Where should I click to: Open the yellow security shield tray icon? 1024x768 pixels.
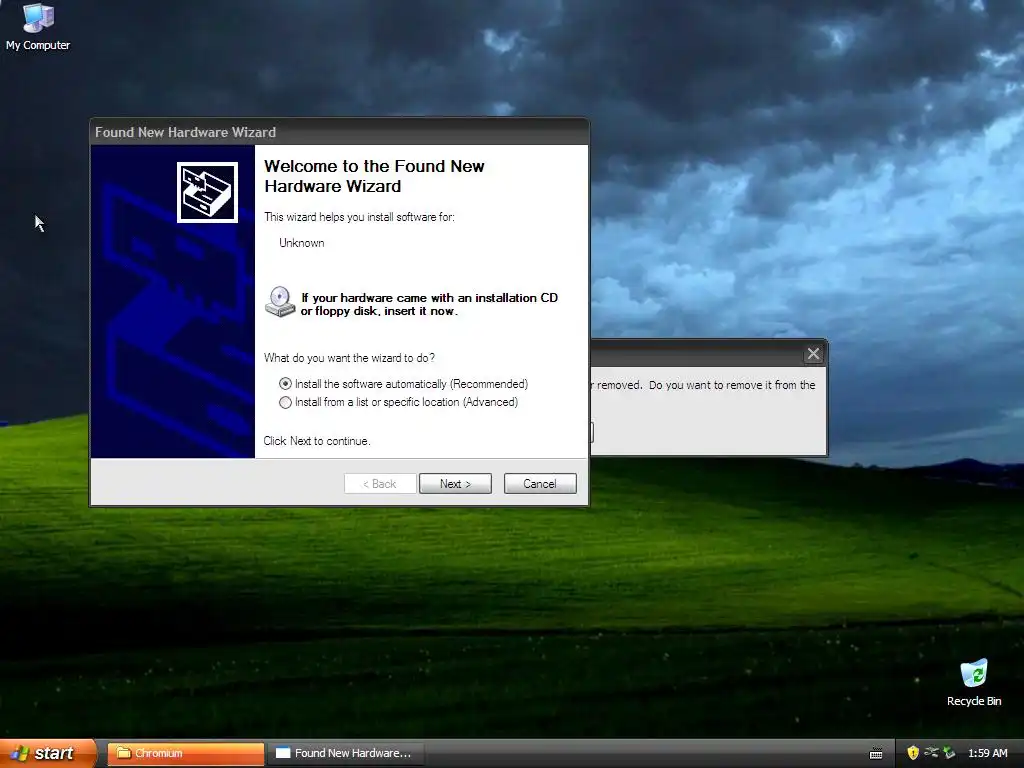913,753
